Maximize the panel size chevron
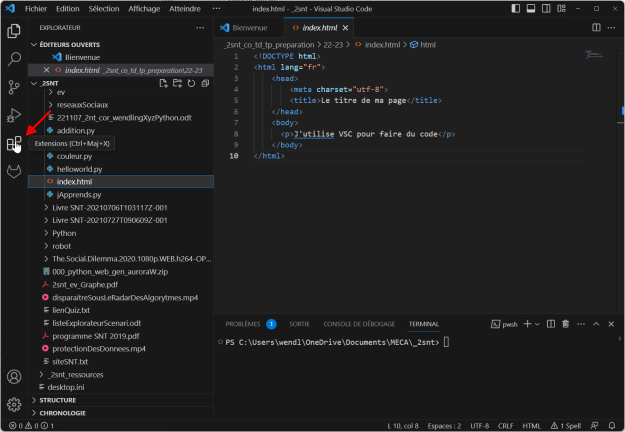The width and height of the screenshot is (625, 432). [x=596, y=324]
